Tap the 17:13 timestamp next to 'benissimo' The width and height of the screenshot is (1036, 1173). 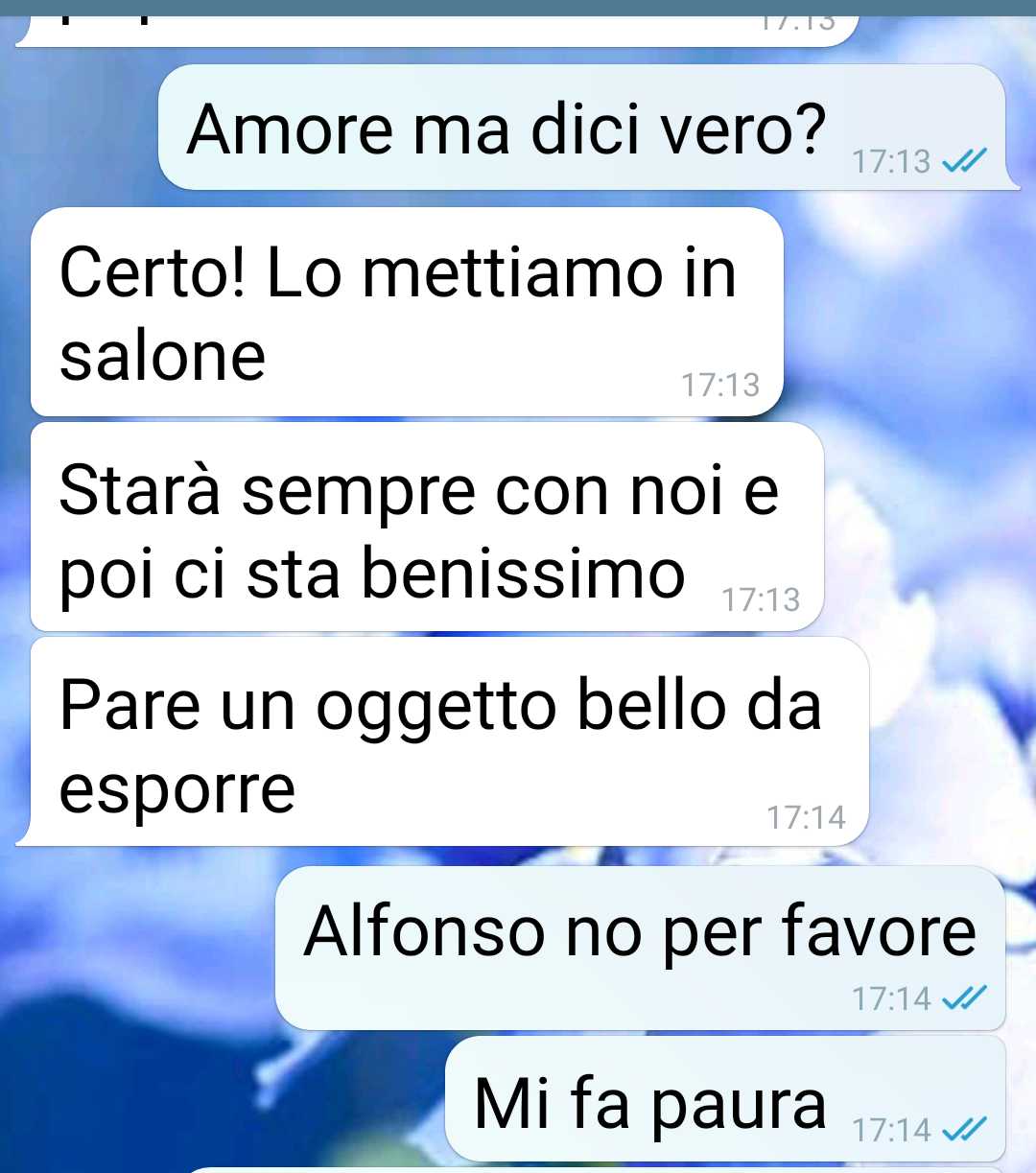(761, 600)
